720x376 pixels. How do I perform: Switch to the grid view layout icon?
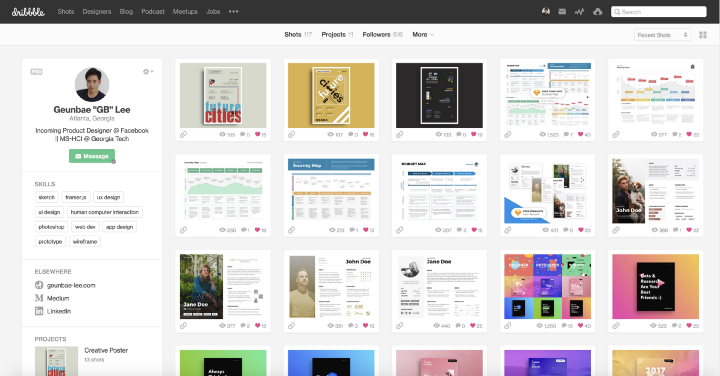tap(703, 35)
